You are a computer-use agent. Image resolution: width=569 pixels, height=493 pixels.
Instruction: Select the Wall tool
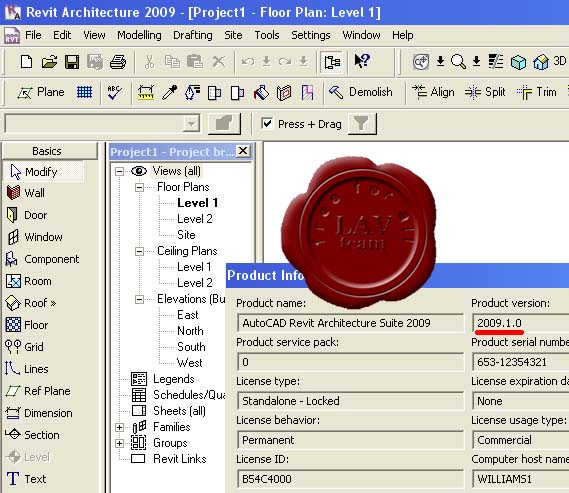[25, 193]
